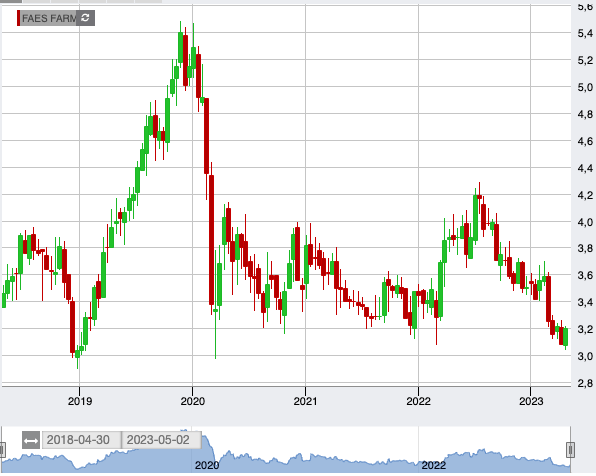Grab the right navigator range handle
The height and width of the screenshot is (476, 596).
(570, 450)
